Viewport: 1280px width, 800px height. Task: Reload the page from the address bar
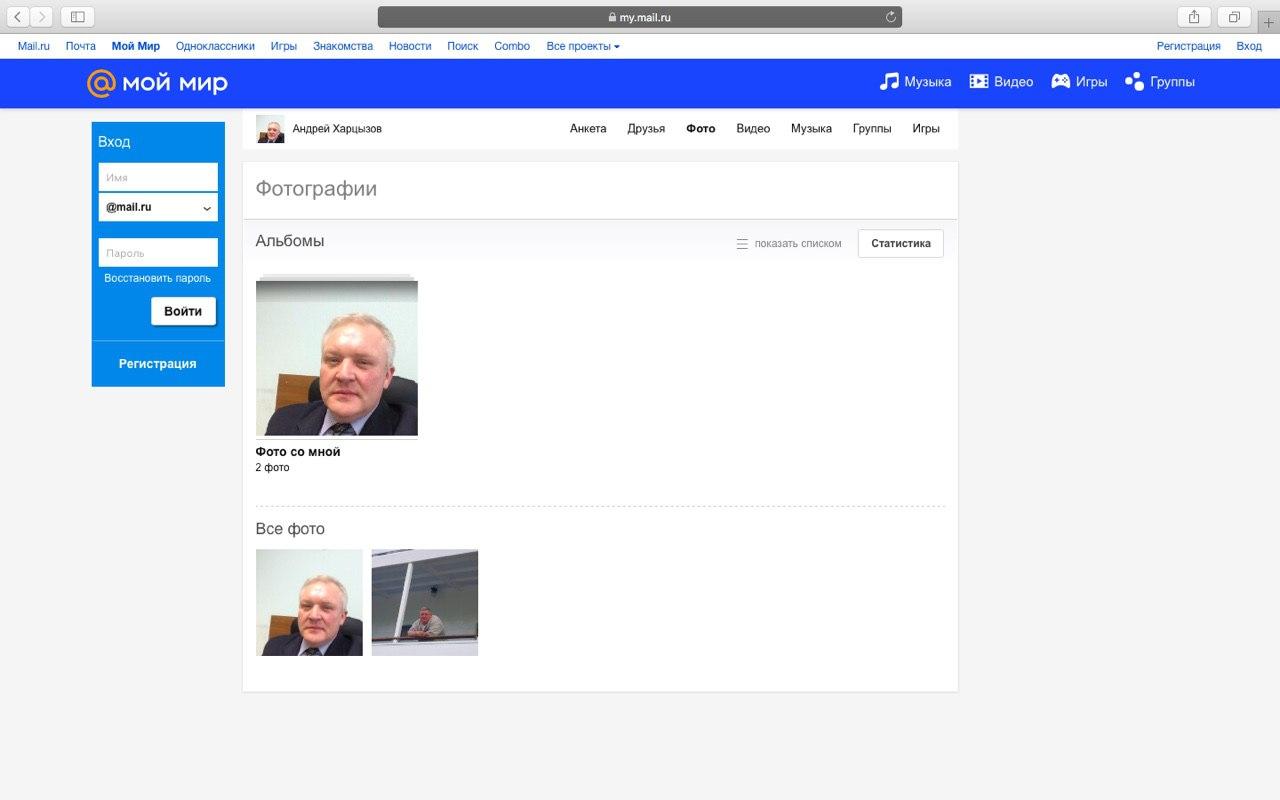click(x=890, y=17)
